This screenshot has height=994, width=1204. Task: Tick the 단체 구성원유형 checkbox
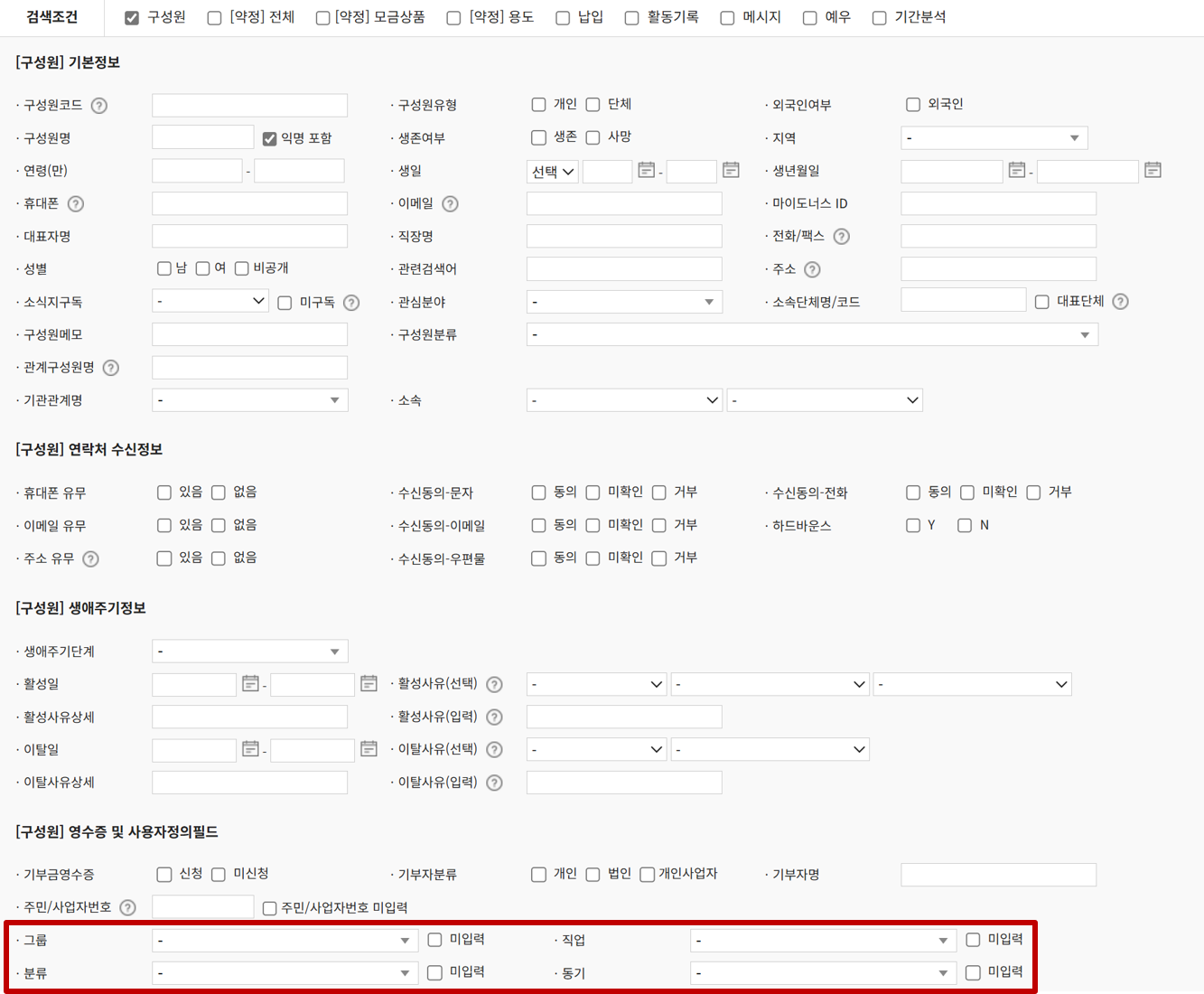[593, 105]
